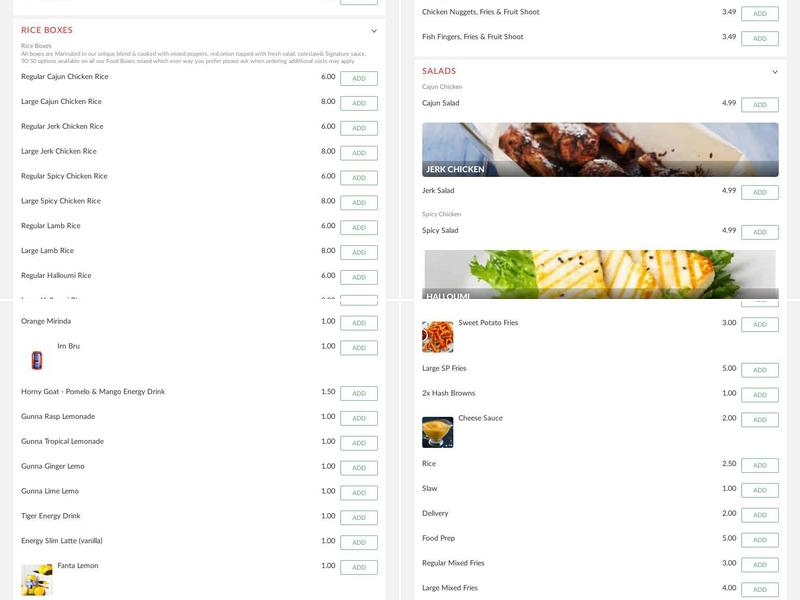Image resolution: width=800 pixels, height=600 pixels.
Task: Add Tiger Energy Drink to order
Action: tap(358, 516)
